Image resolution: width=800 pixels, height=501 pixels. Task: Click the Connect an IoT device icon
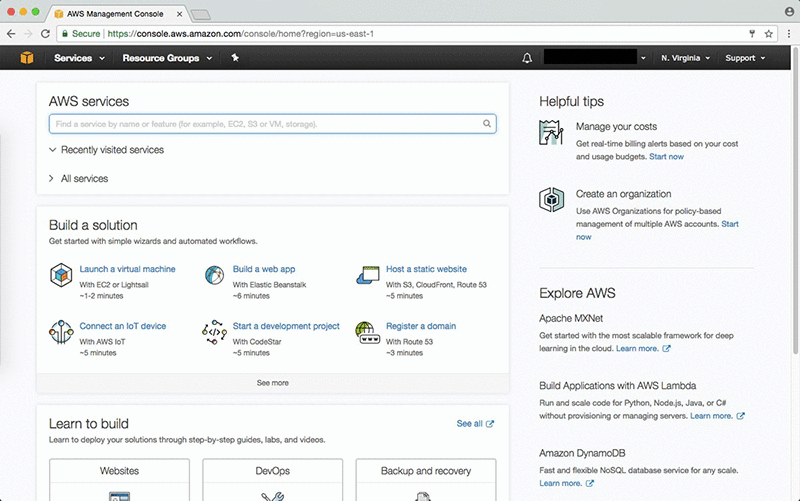coord(61,332)
